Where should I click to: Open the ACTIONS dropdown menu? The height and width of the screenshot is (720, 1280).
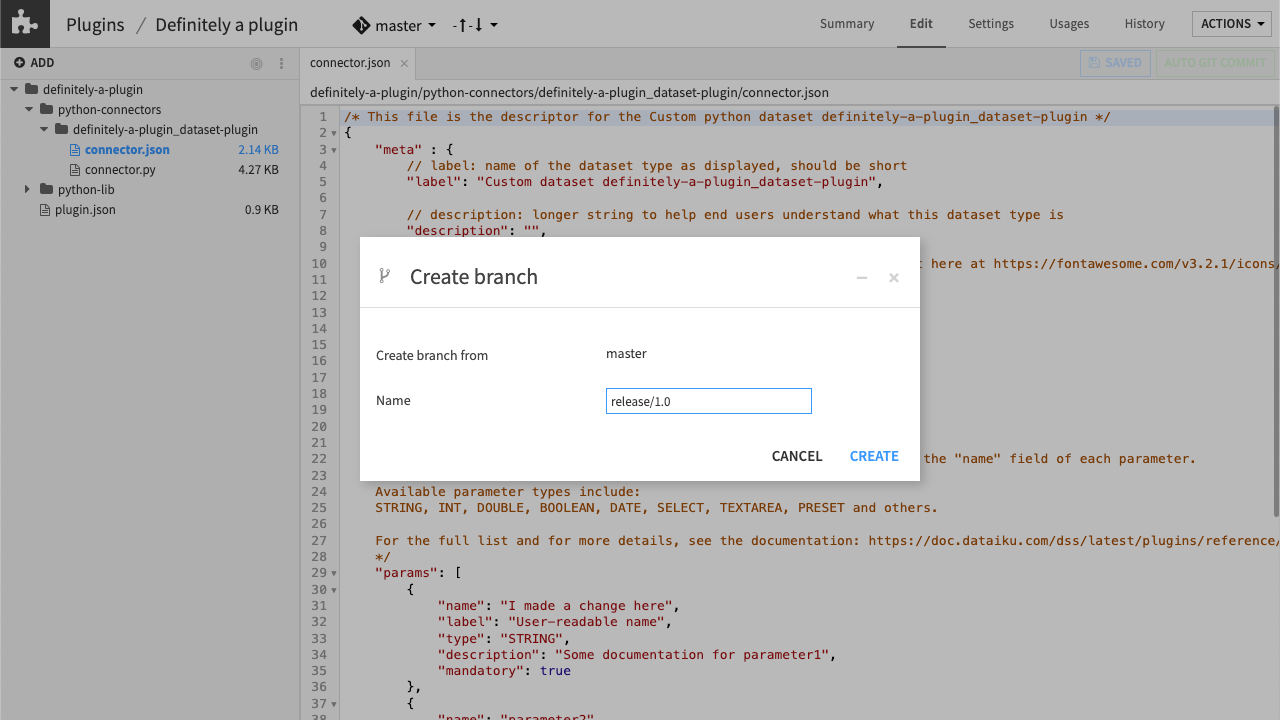[1232, 24]
